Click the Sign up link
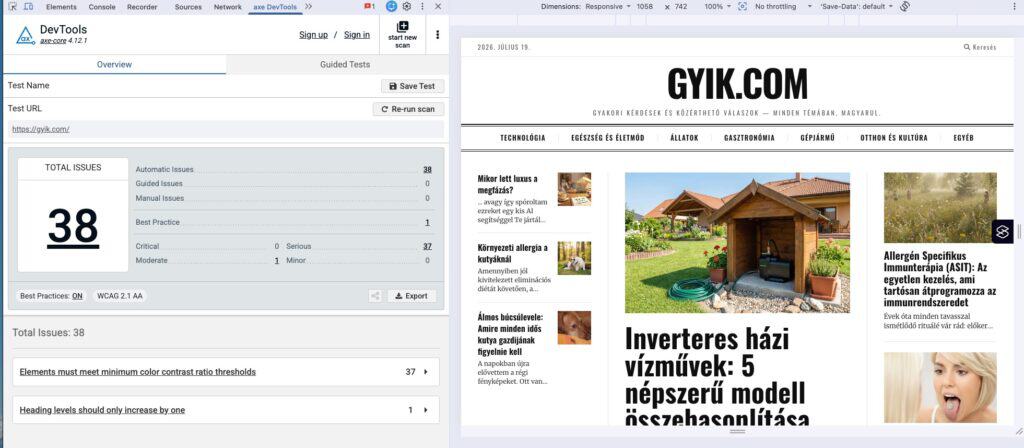The width and height of the screenshot is (1024, 448). pyautogui.click(x=313, y=35)
